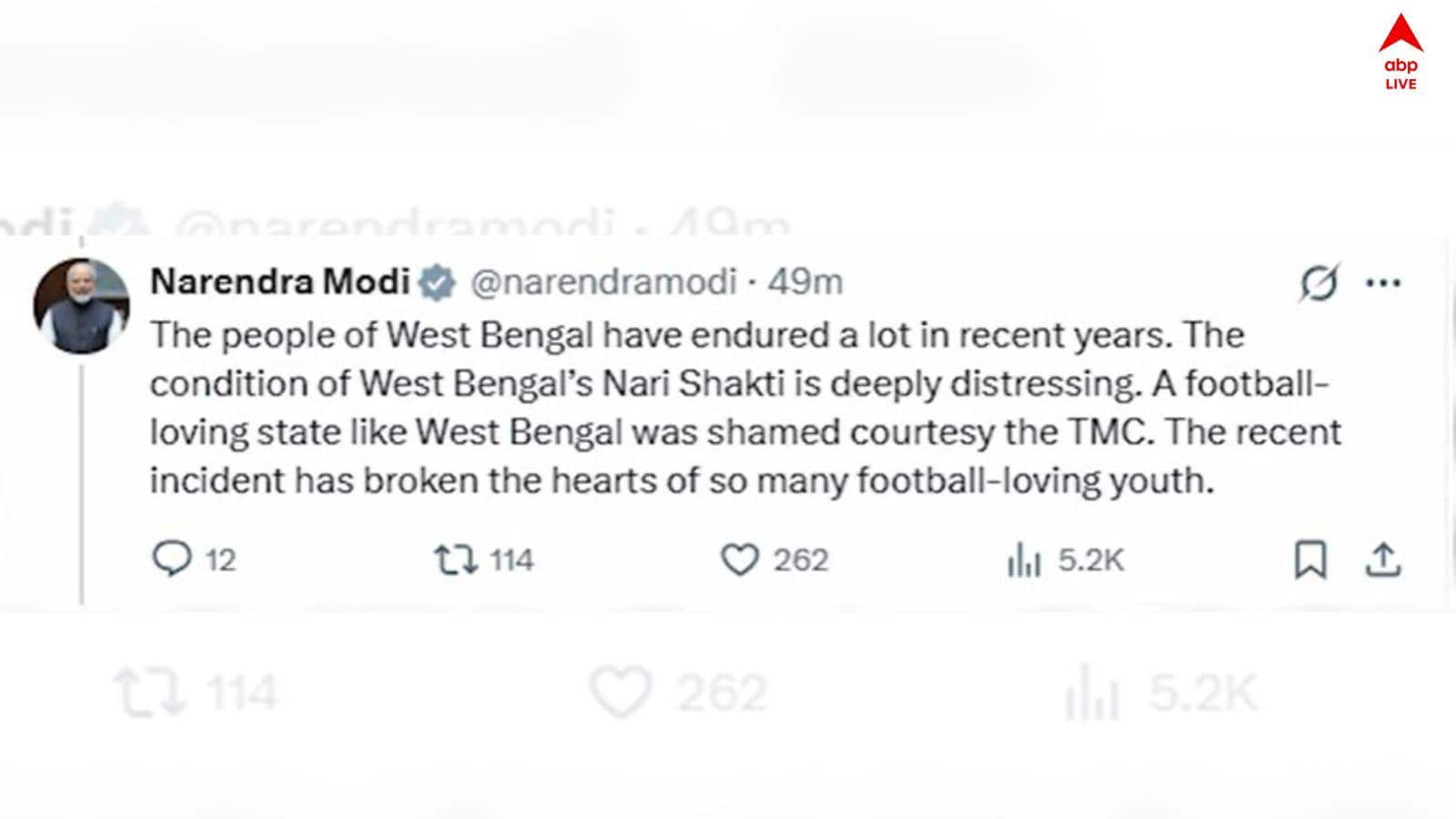Click the blue verified badge beside the name
Viewport: 1456px width, 819px height.
437,283
